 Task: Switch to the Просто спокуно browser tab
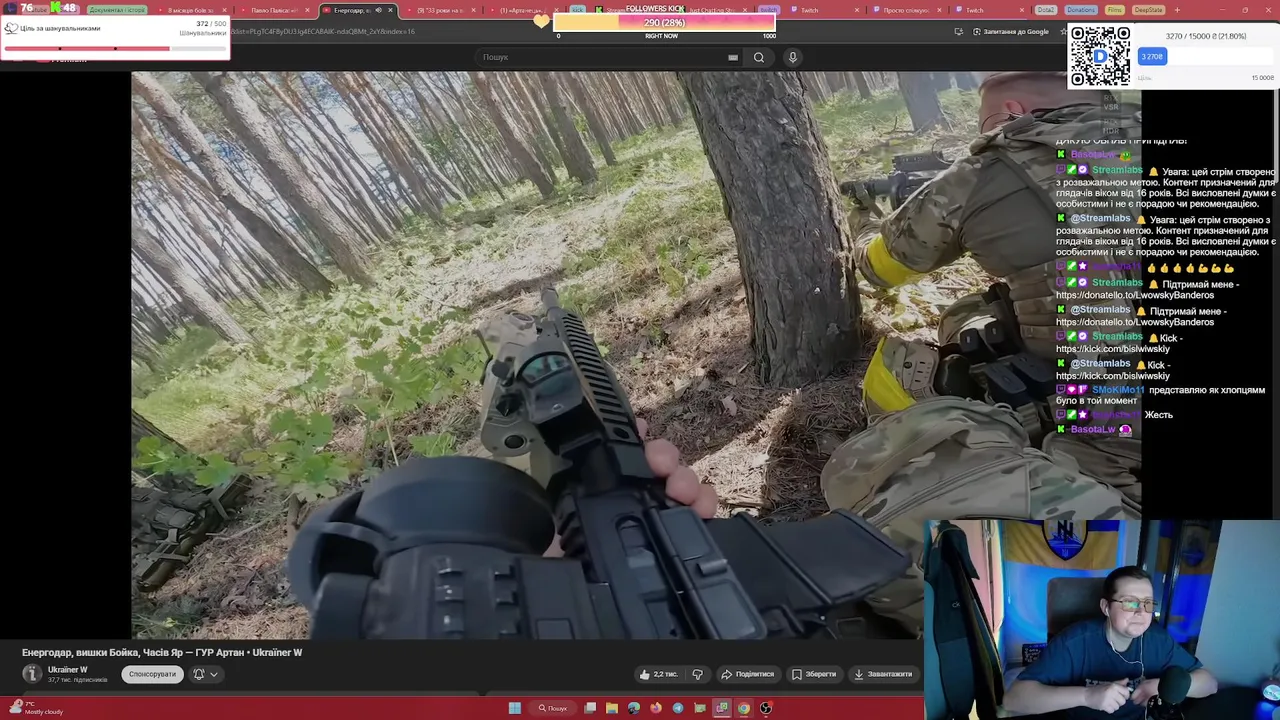[905, 10]
